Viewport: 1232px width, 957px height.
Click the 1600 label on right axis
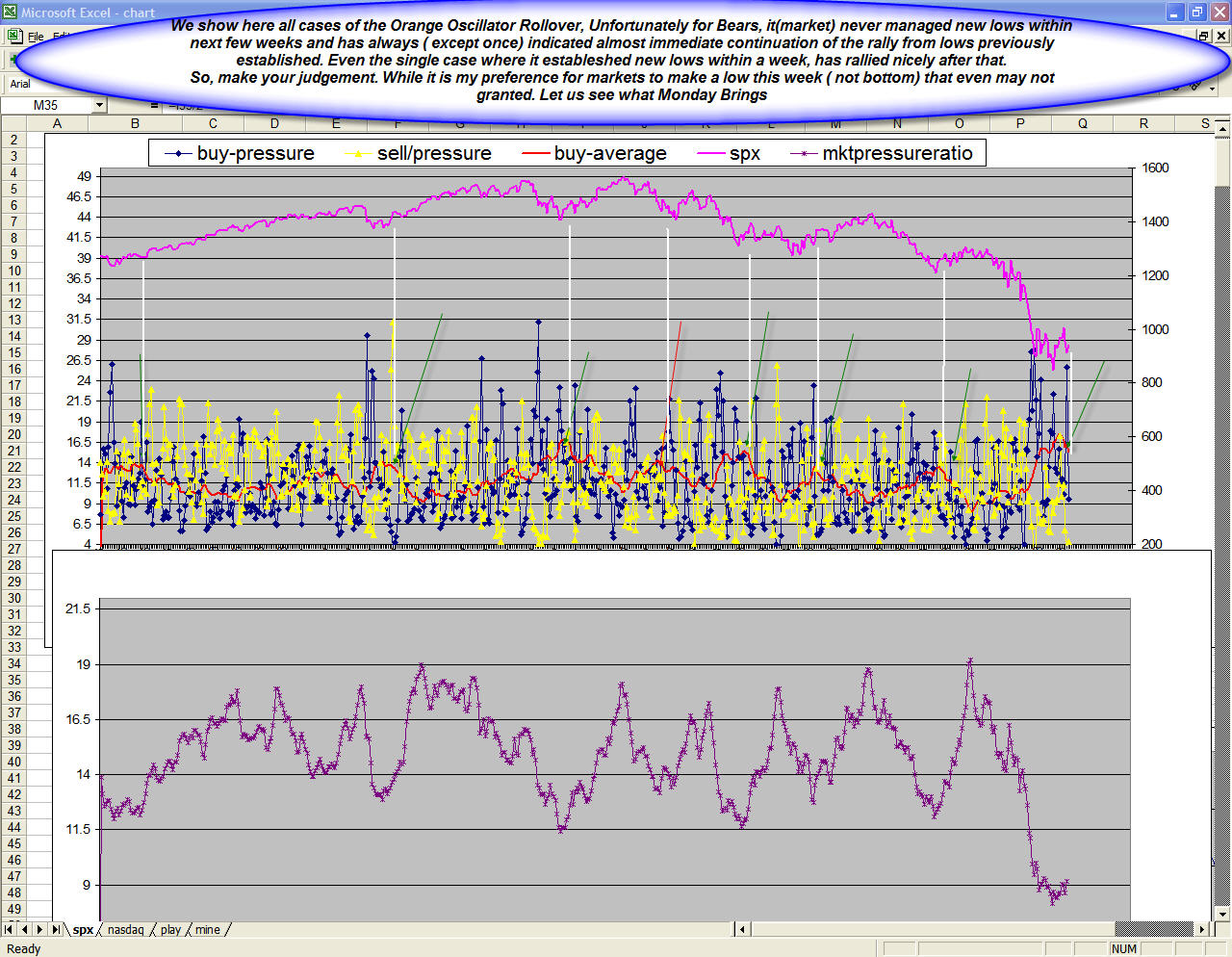(x=1155, y=168)
